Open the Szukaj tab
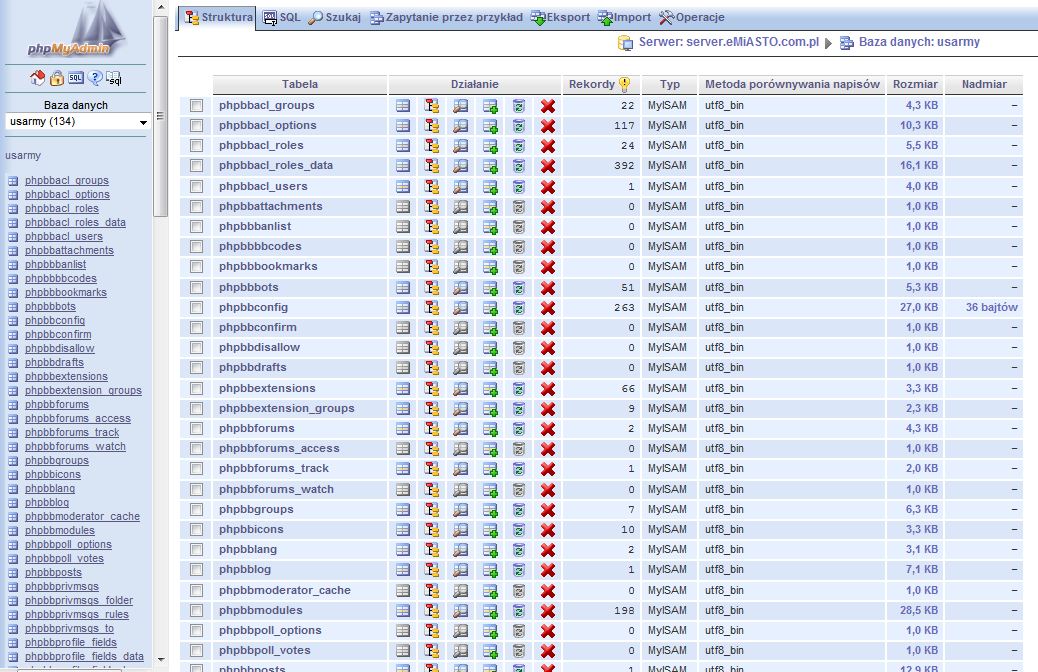Image resolution: width=1038 pixels, height=672 pixels. click(x=334, y=17)
